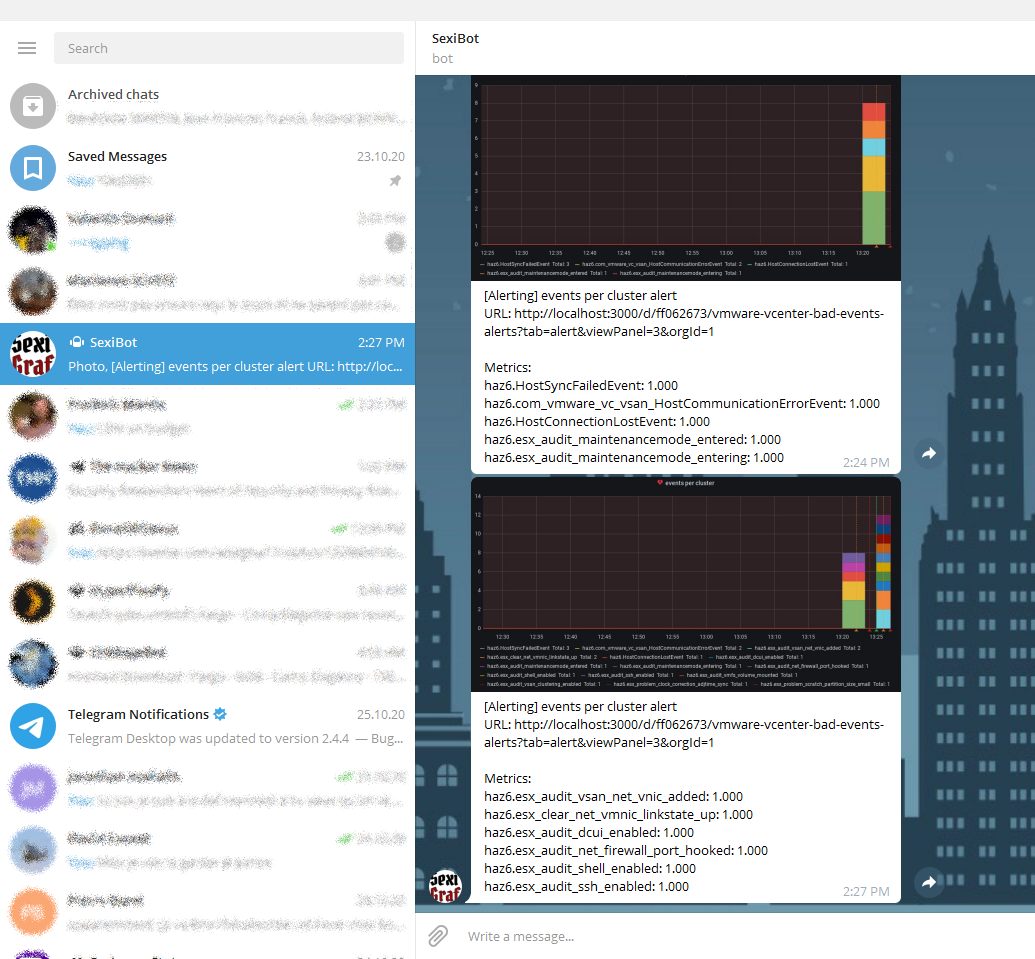
Task: Click 'haz6.esx_audit_net_firewall_port_hooked: 1.000' line
Action: (626, 850)
